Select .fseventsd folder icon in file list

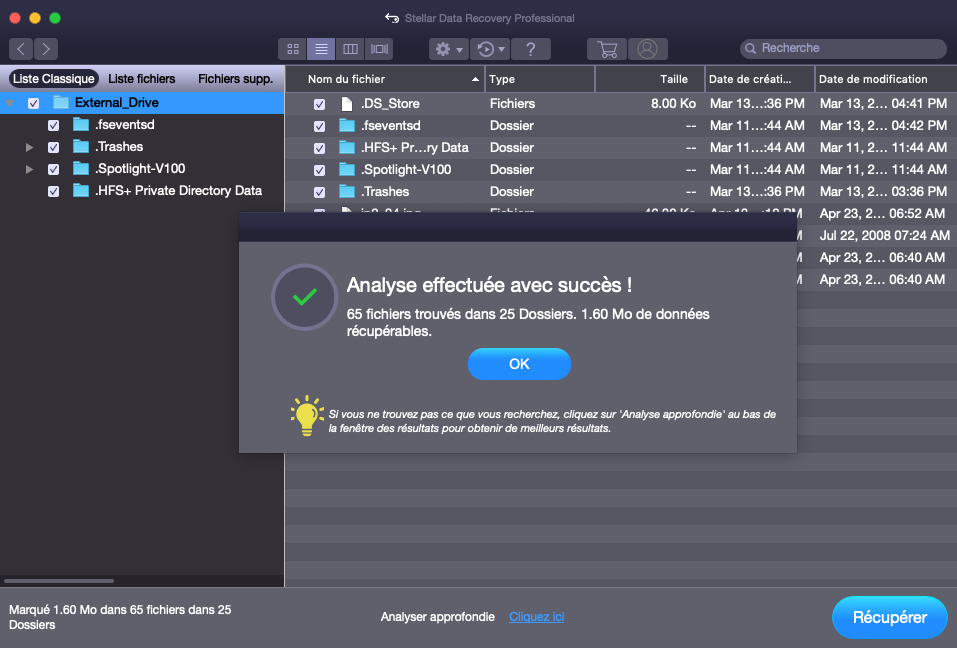click(347, 126)
